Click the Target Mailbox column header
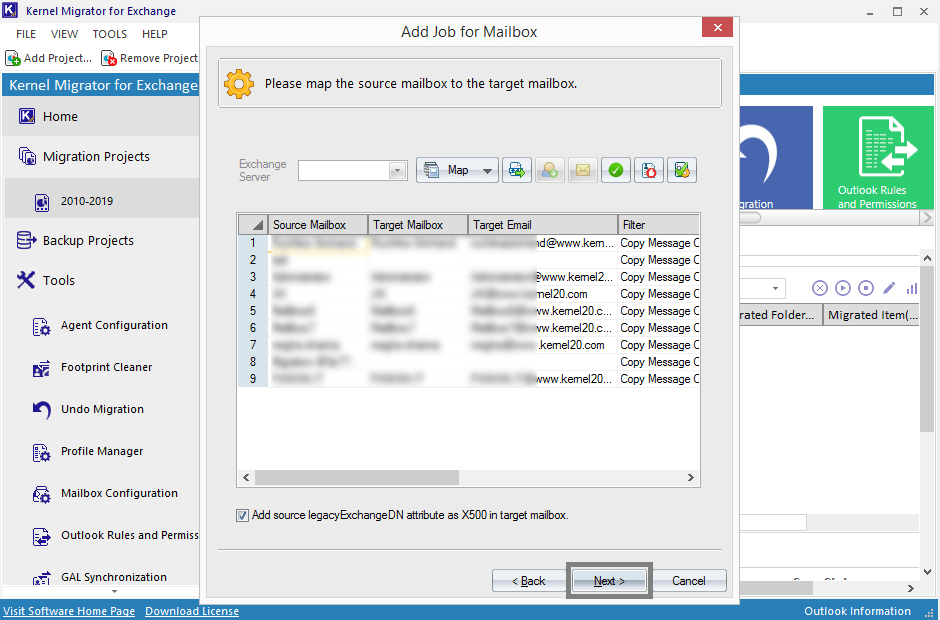This screenshot has height=620, width=940. click(418, 225)
